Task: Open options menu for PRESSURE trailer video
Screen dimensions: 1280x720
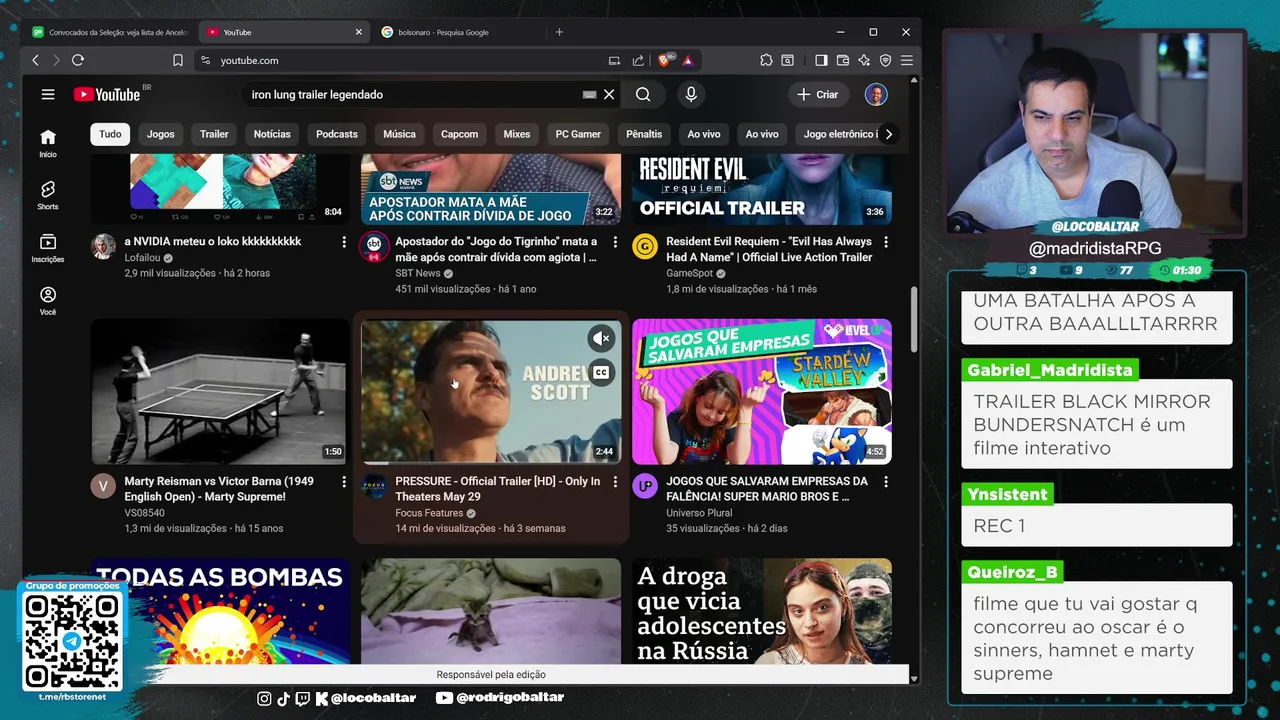Action: [615, 482]
